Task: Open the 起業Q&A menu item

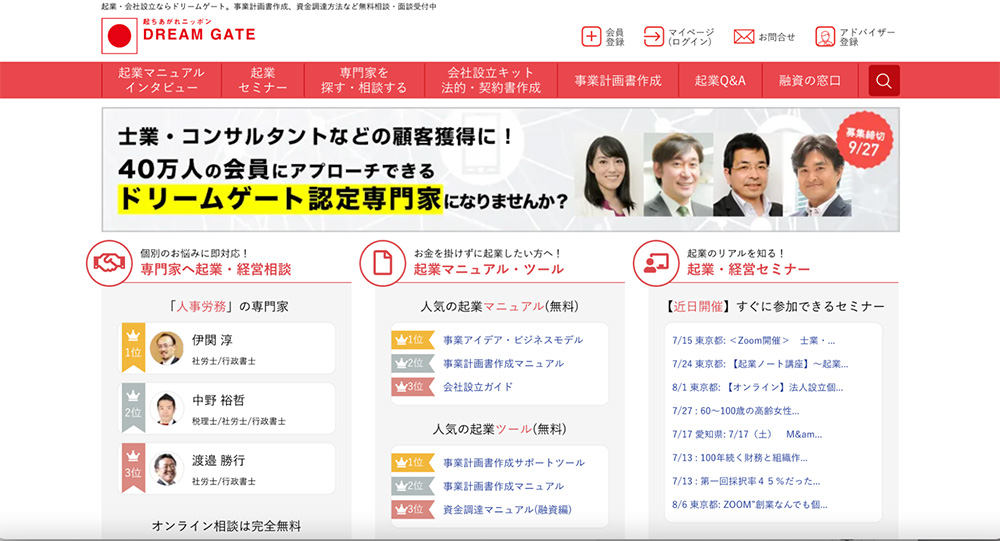Action: coord(720,80)
